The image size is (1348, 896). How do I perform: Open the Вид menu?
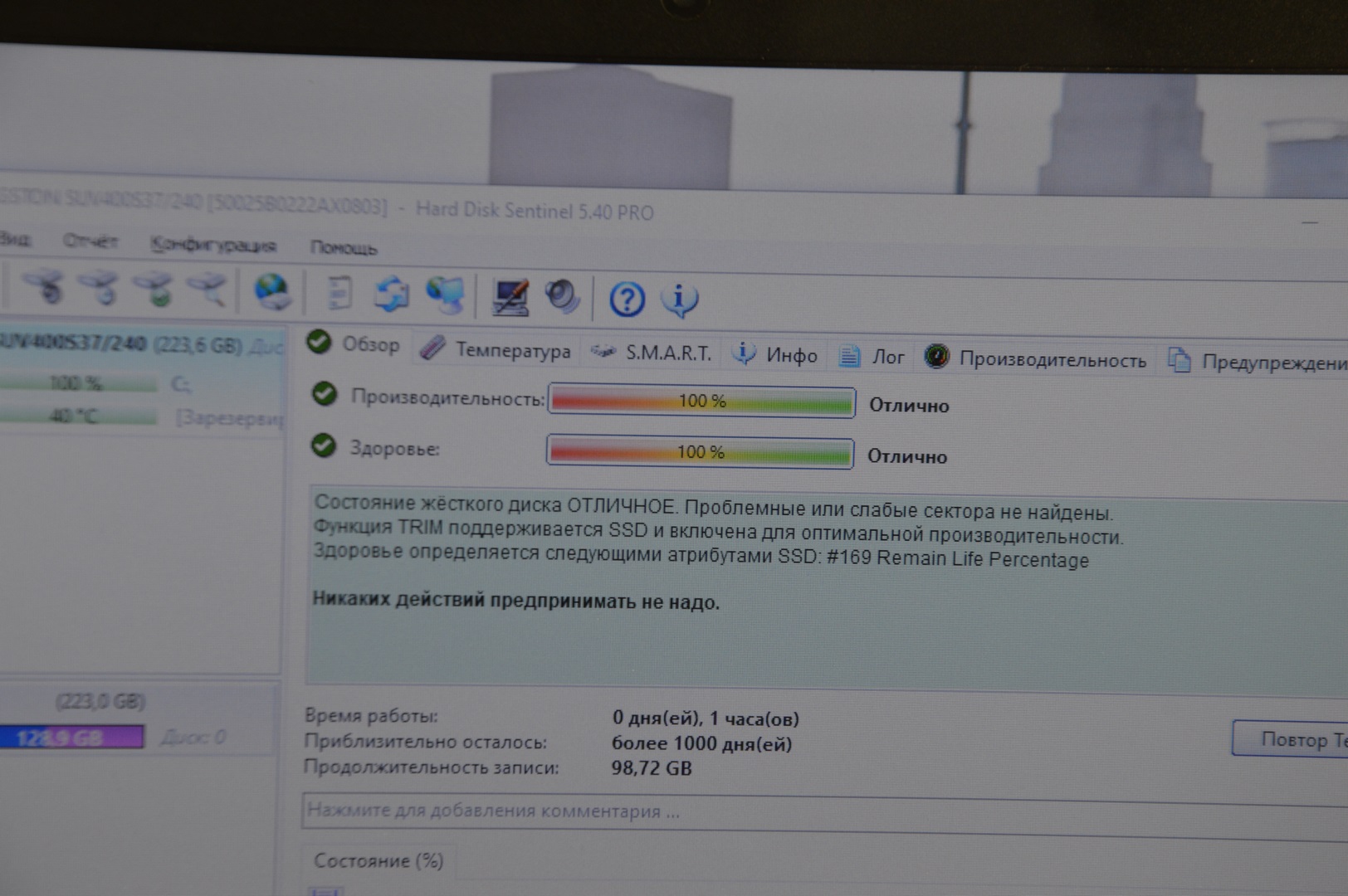tap(15, 240)
